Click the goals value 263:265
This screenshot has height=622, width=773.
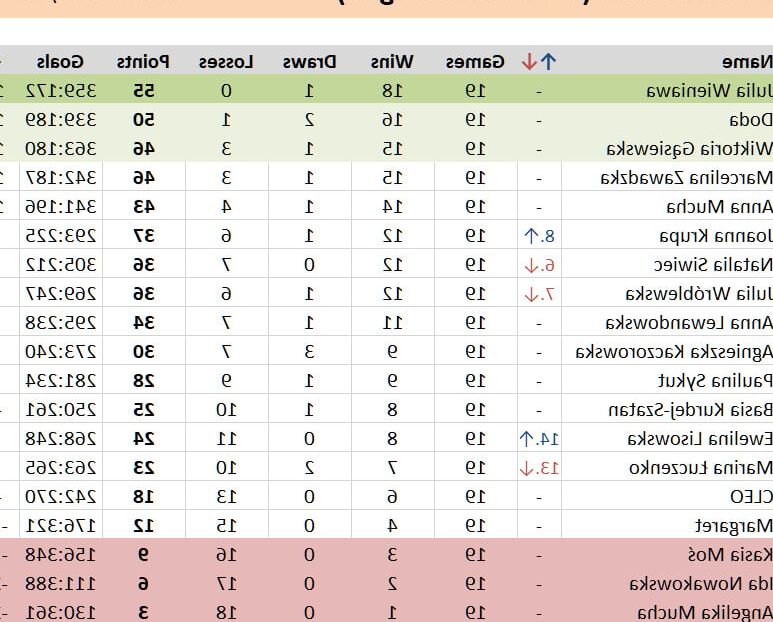[x=61, y=468]
